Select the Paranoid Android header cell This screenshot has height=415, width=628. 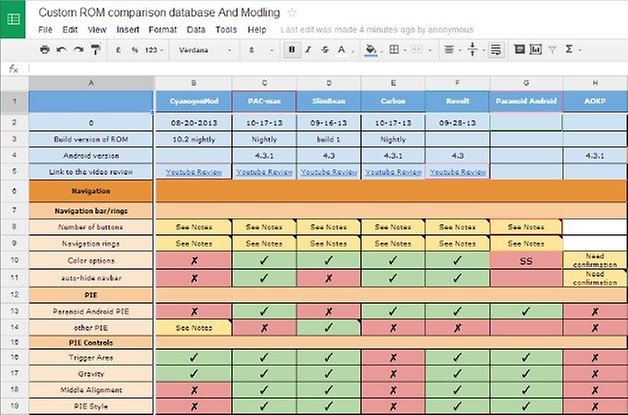(526, 101)
